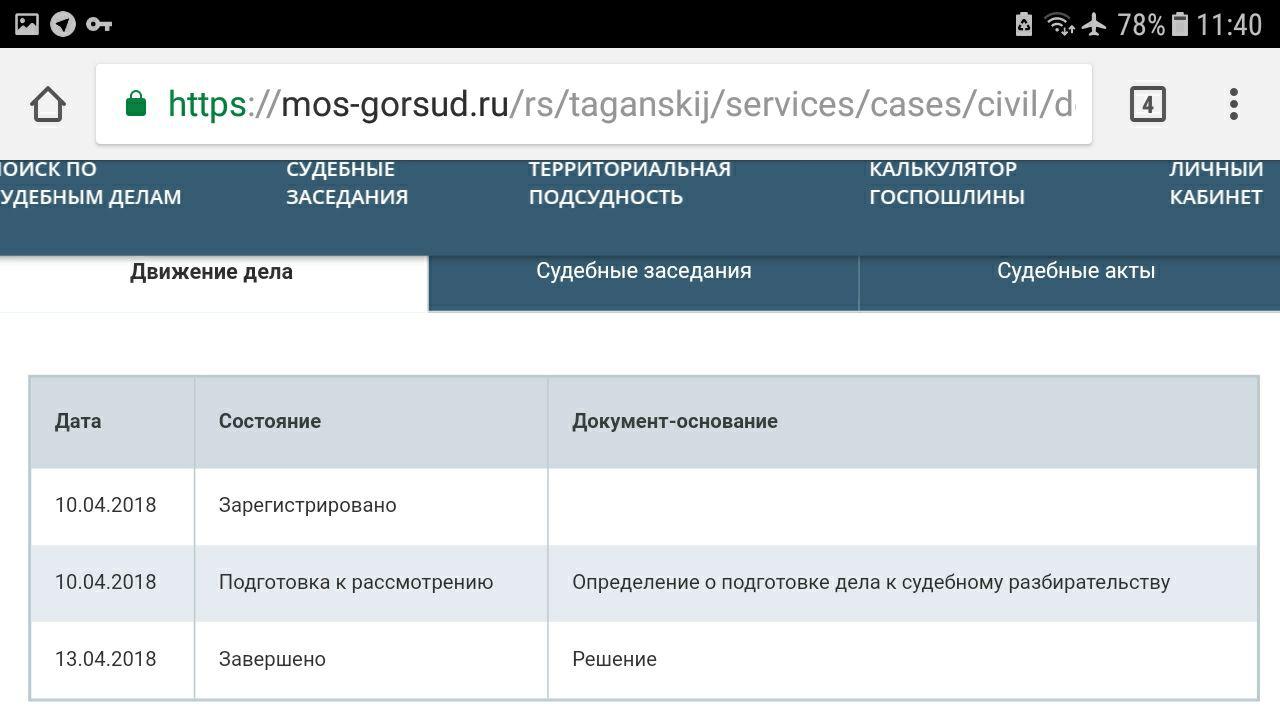Open Калькулятор госпошлины menu item
Image resolution: width=1280 pixels, height=720 pixels.
tap(947, 183)
